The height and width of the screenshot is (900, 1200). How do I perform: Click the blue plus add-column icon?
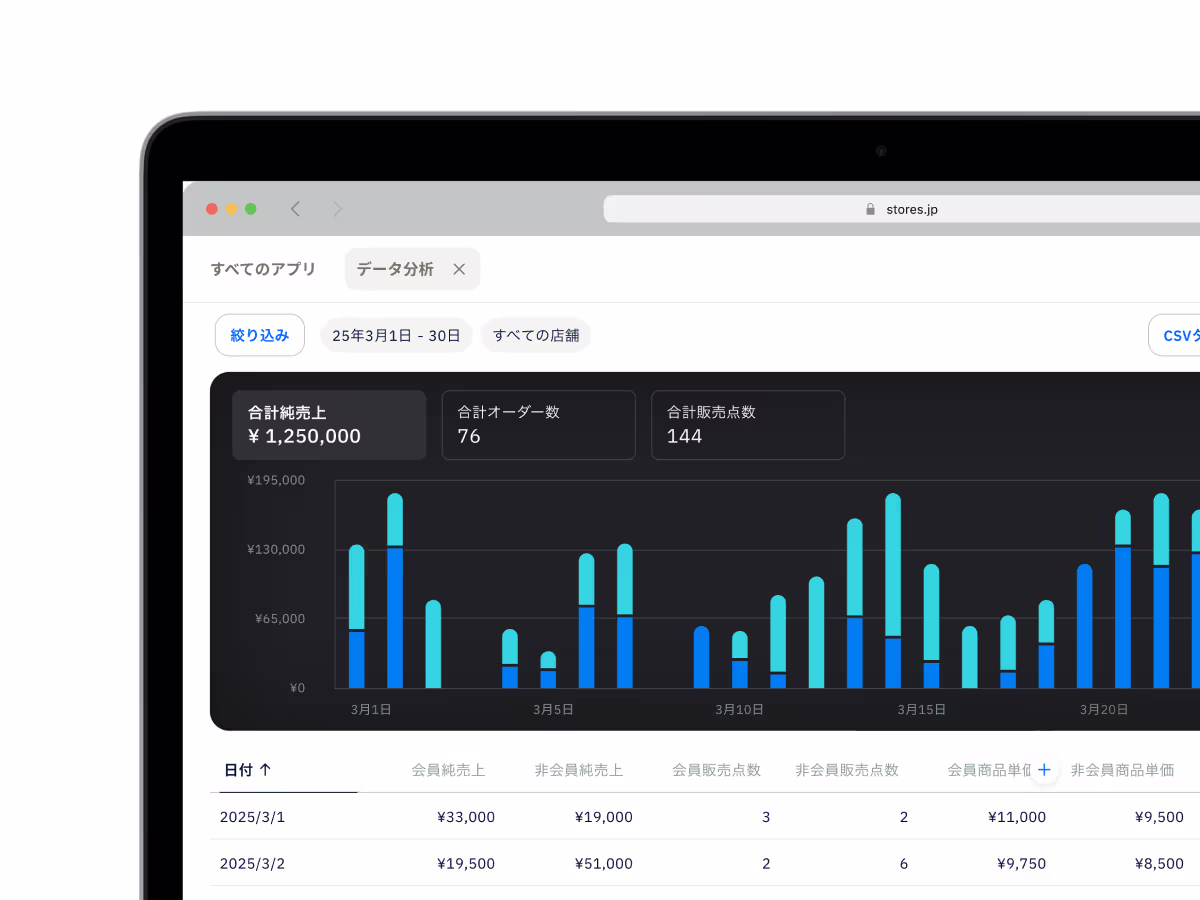[x=1044, y=770]
